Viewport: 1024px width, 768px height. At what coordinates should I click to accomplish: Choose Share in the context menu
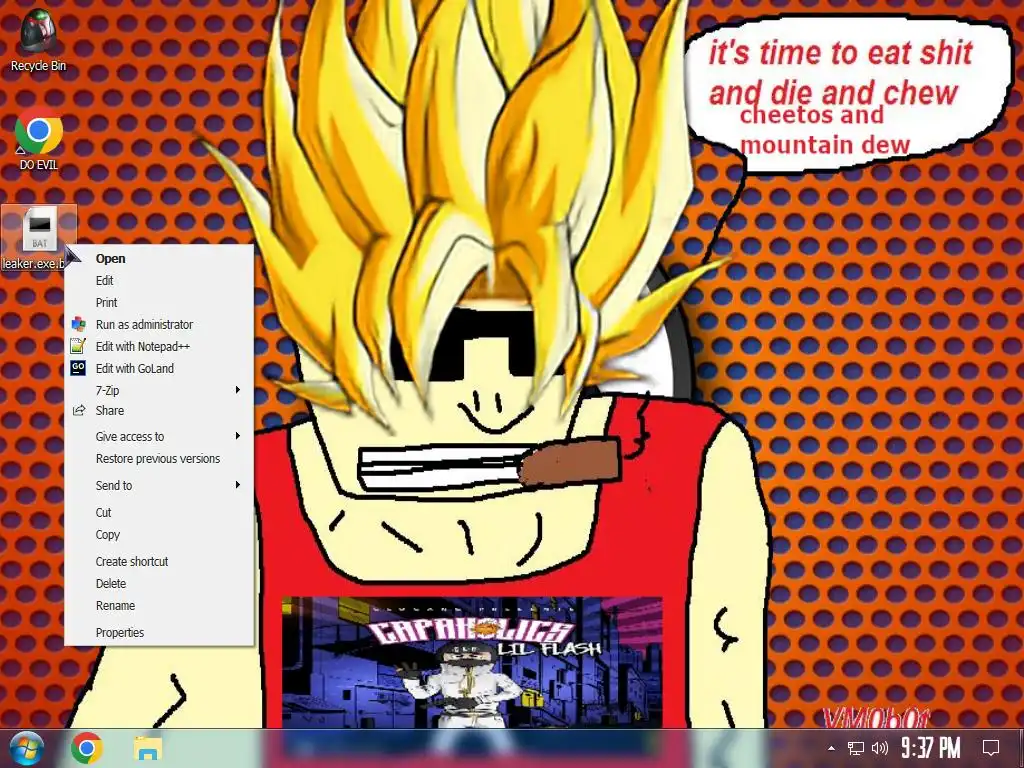(x=159, y=411)
